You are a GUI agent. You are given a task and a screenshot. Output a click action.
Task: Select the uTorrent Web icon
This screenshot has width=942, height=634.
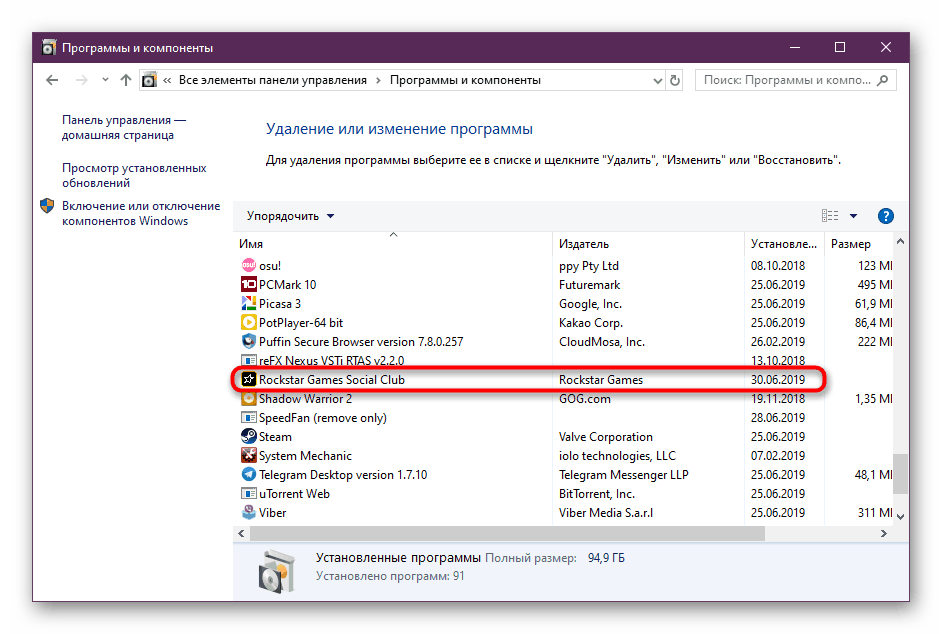pyautogui.click(x=249, y=493)
